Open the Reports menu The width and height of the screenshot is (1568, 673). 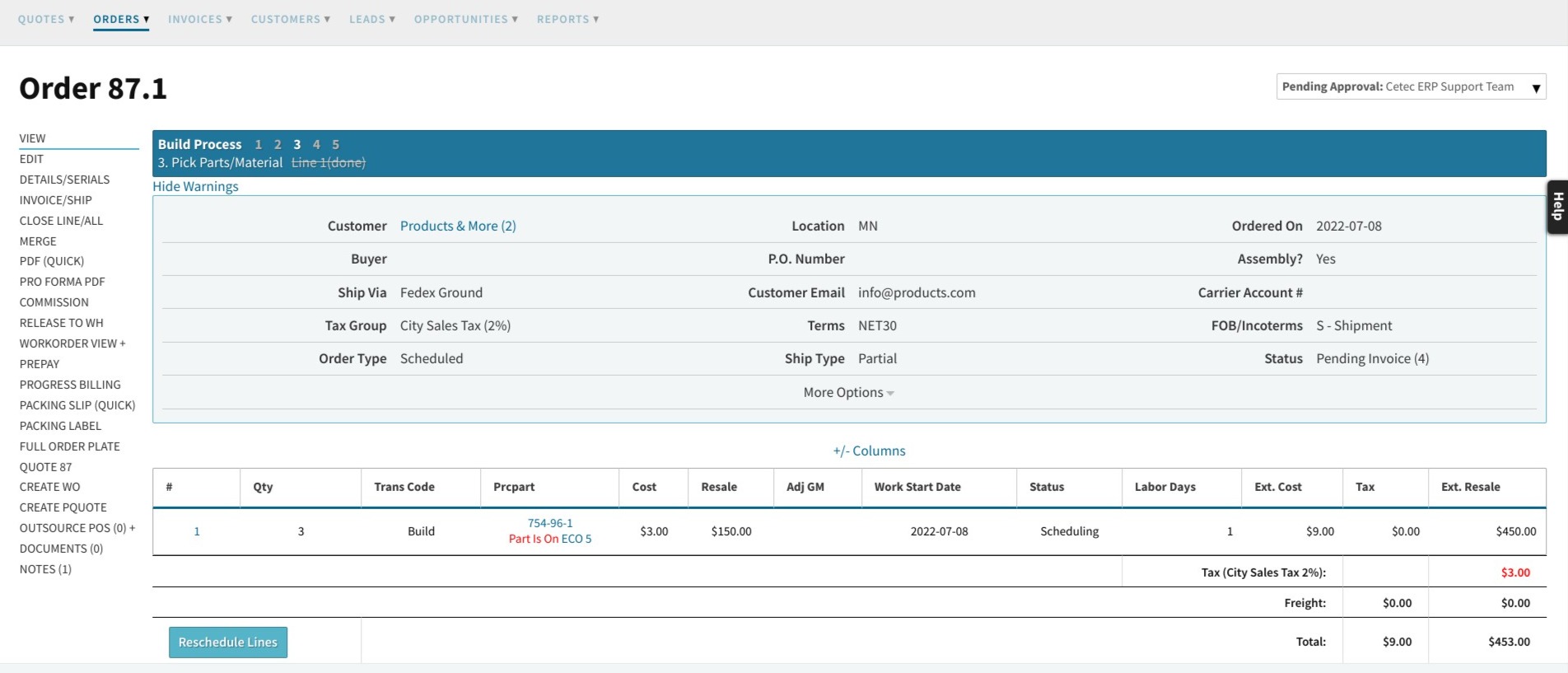point(568,19)
